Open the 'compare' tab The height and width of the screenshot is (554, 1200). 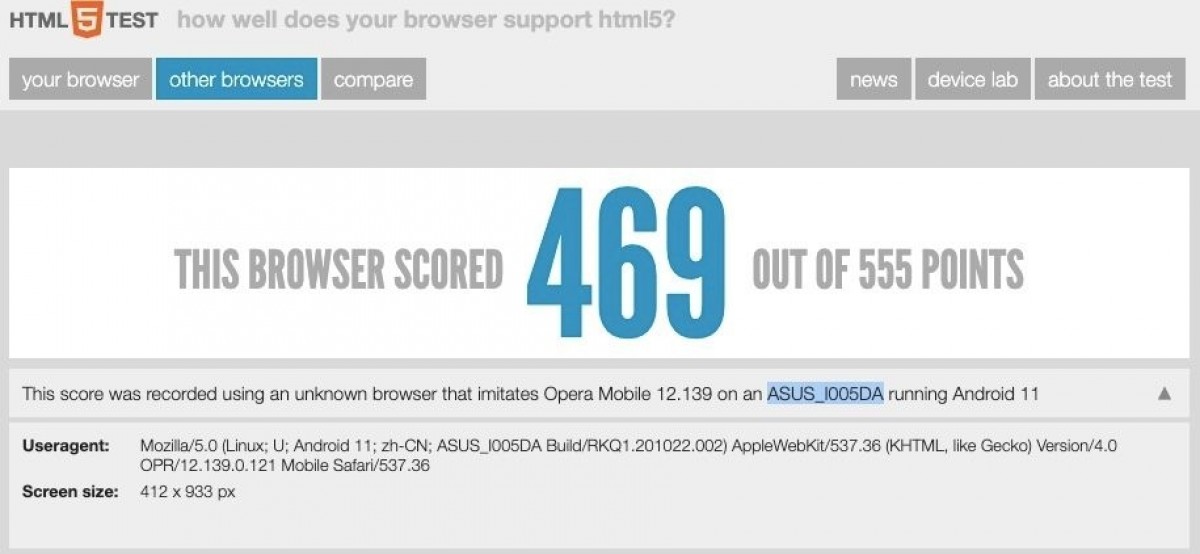point(373,80)
